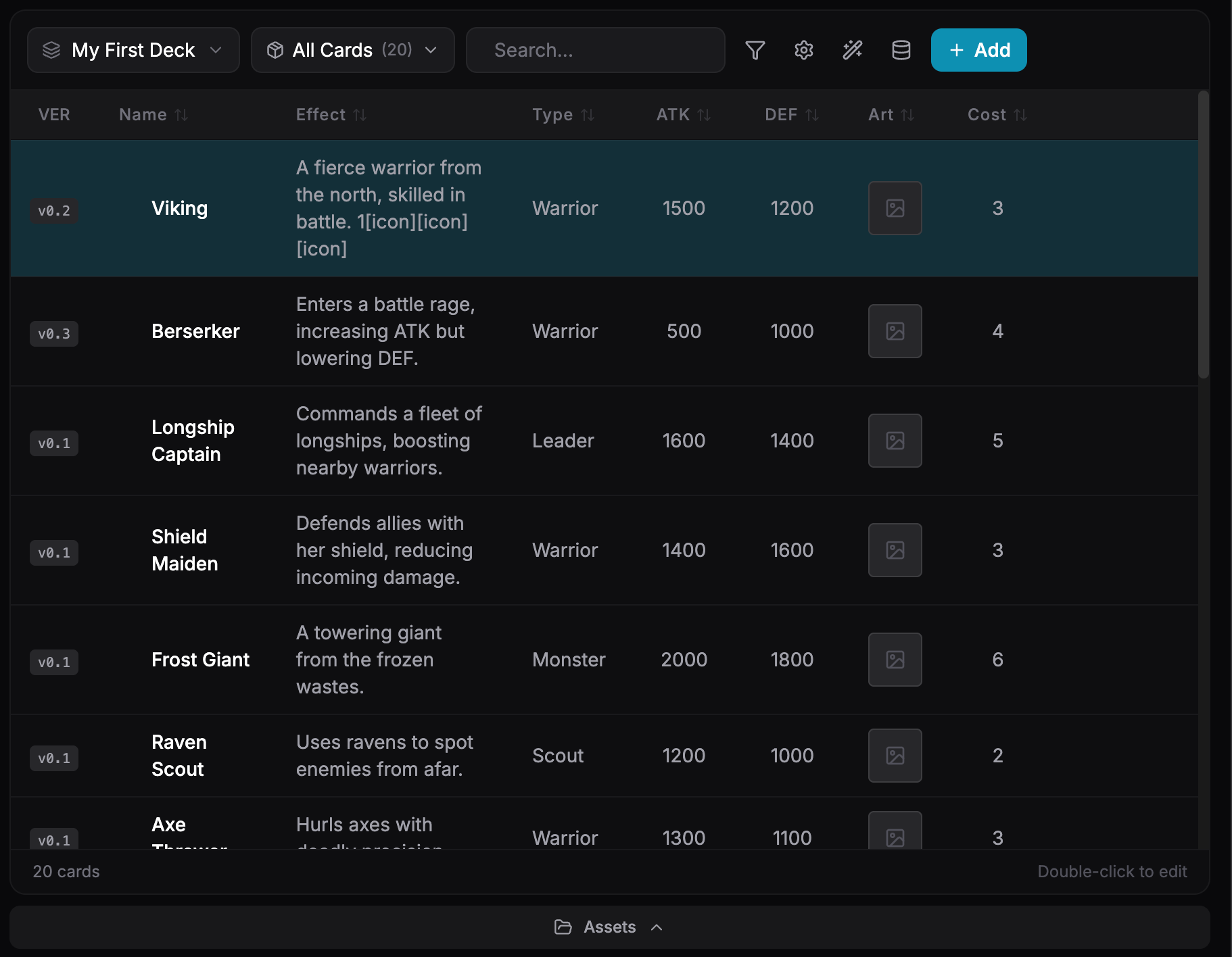Open the Viking card art placeholder
Screen dimensions: 1232x957
coord(895,208)
